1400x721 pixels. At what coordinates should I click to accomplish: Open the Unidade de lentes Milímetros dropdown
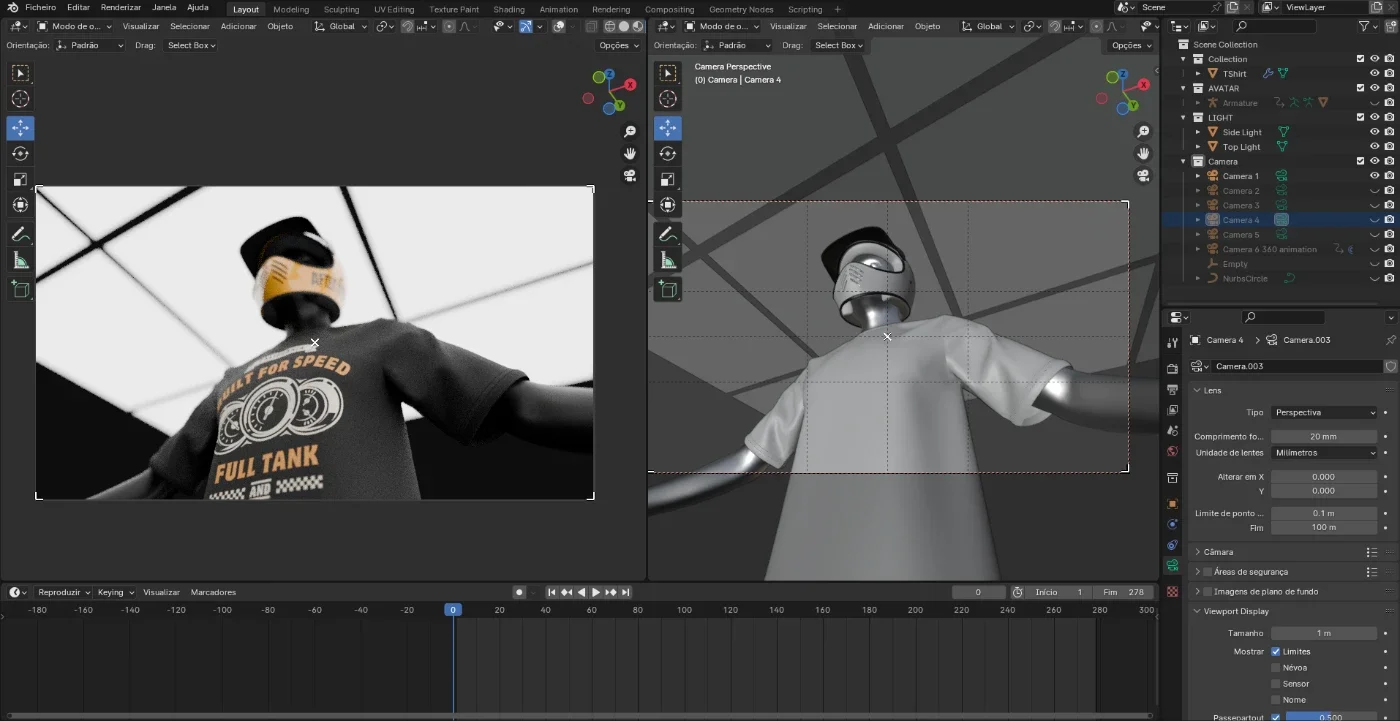(1325, 453)
